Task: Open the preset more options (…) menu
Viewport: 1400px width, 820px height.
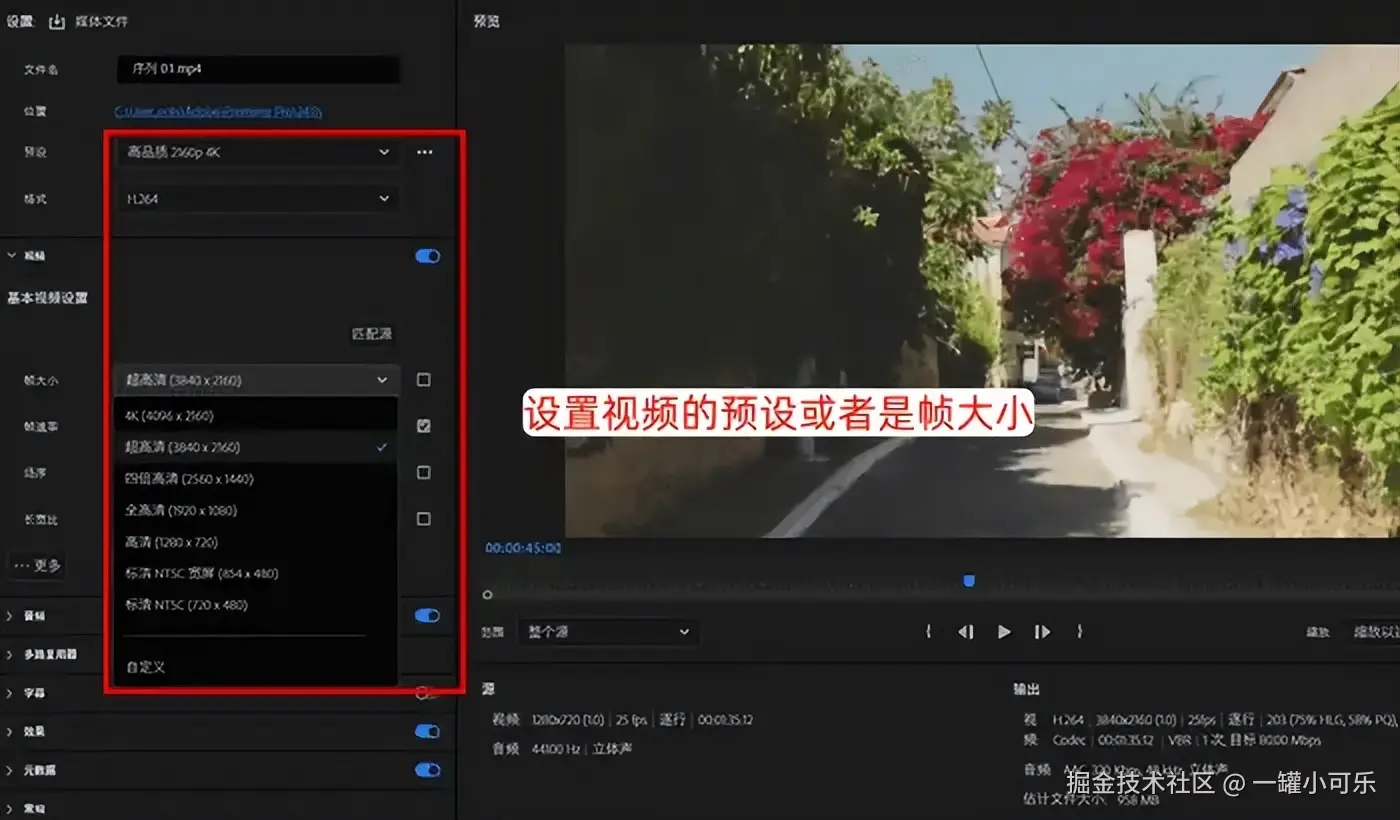Action: point(425,152)
